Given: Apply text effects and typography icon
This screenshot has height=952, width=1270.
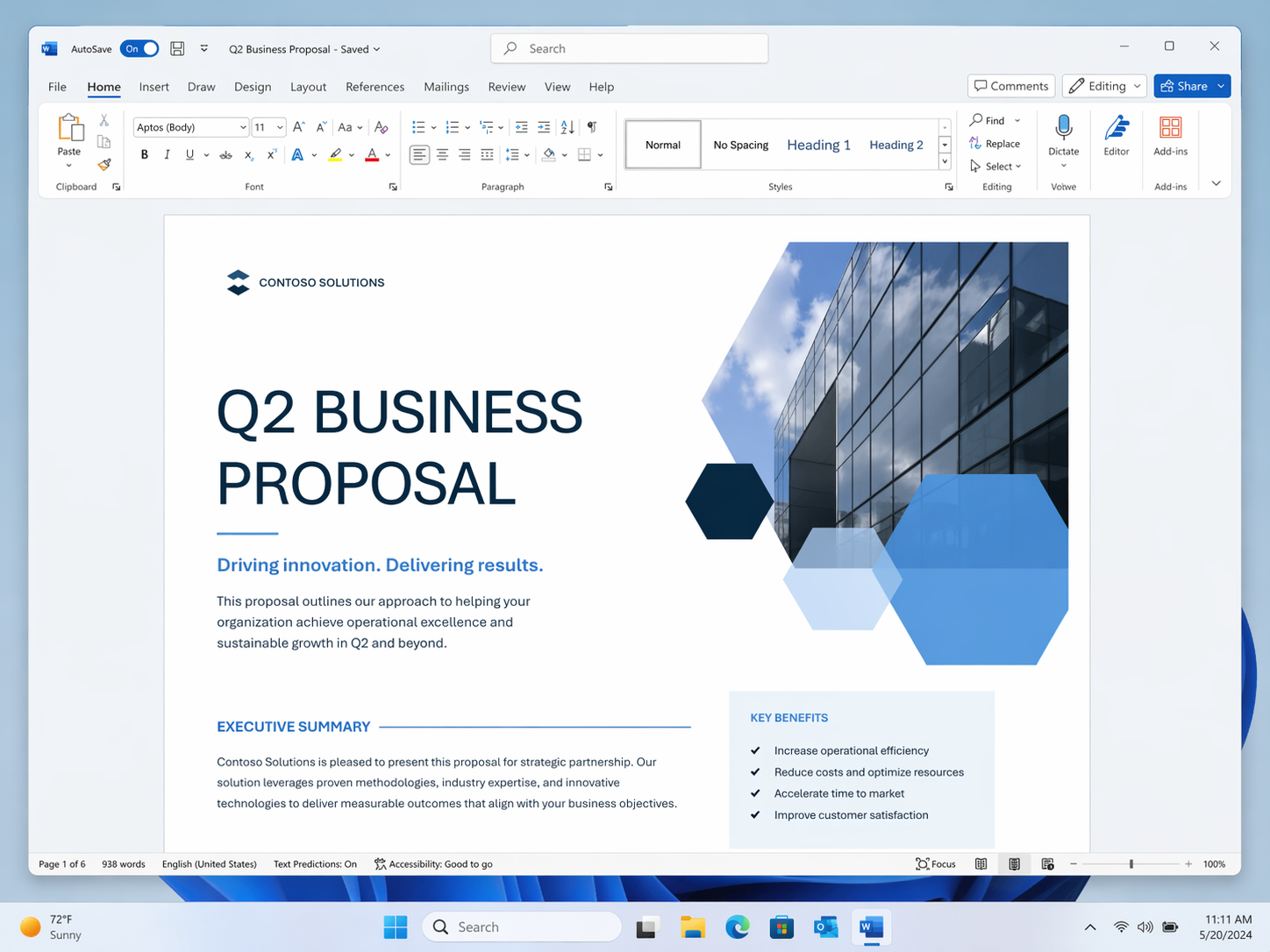Looking at the screenshot, I should 297,155.
